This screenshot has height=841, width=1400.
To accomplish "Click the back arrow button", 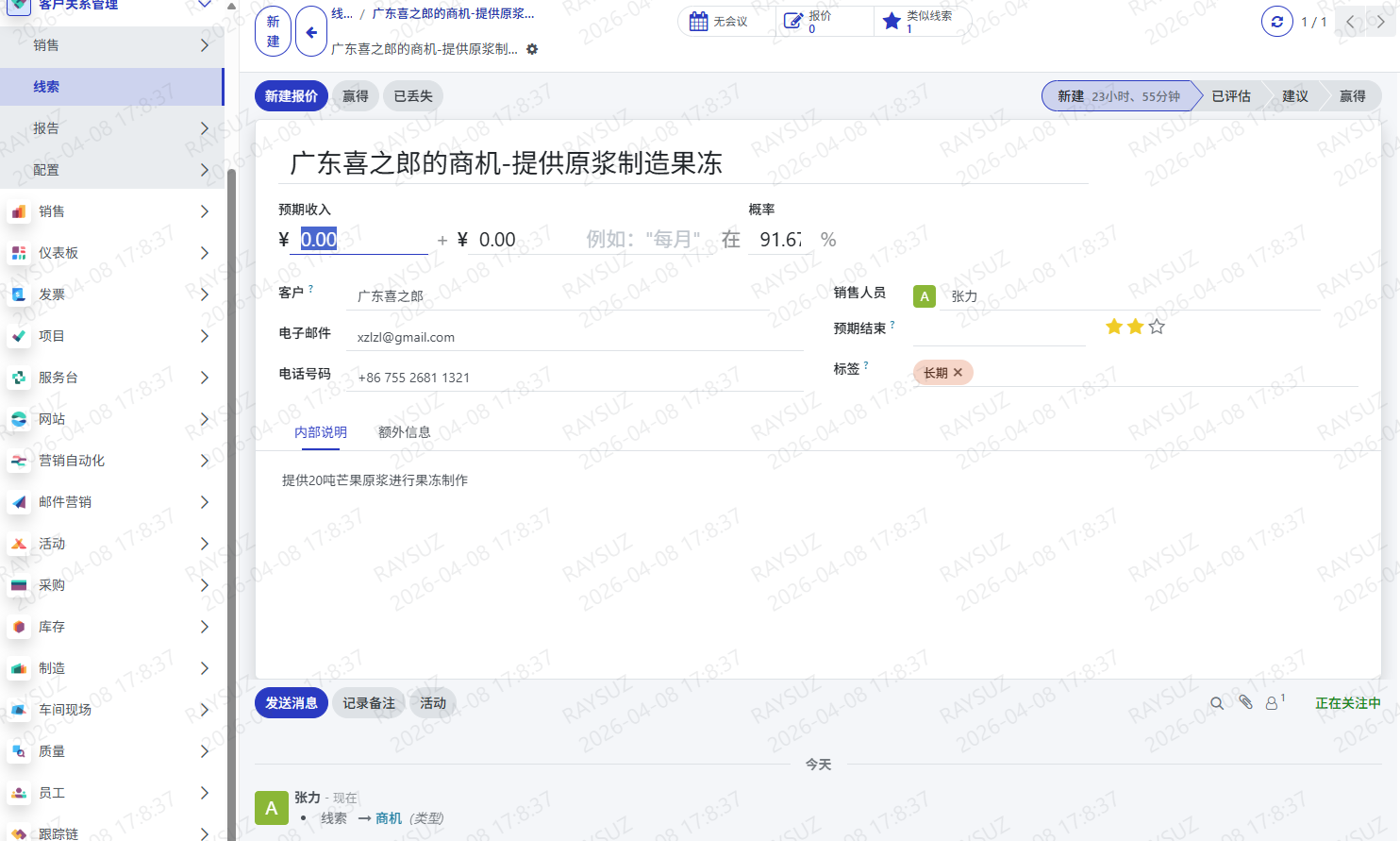I will pyautogui.click(x=311, y=32).
